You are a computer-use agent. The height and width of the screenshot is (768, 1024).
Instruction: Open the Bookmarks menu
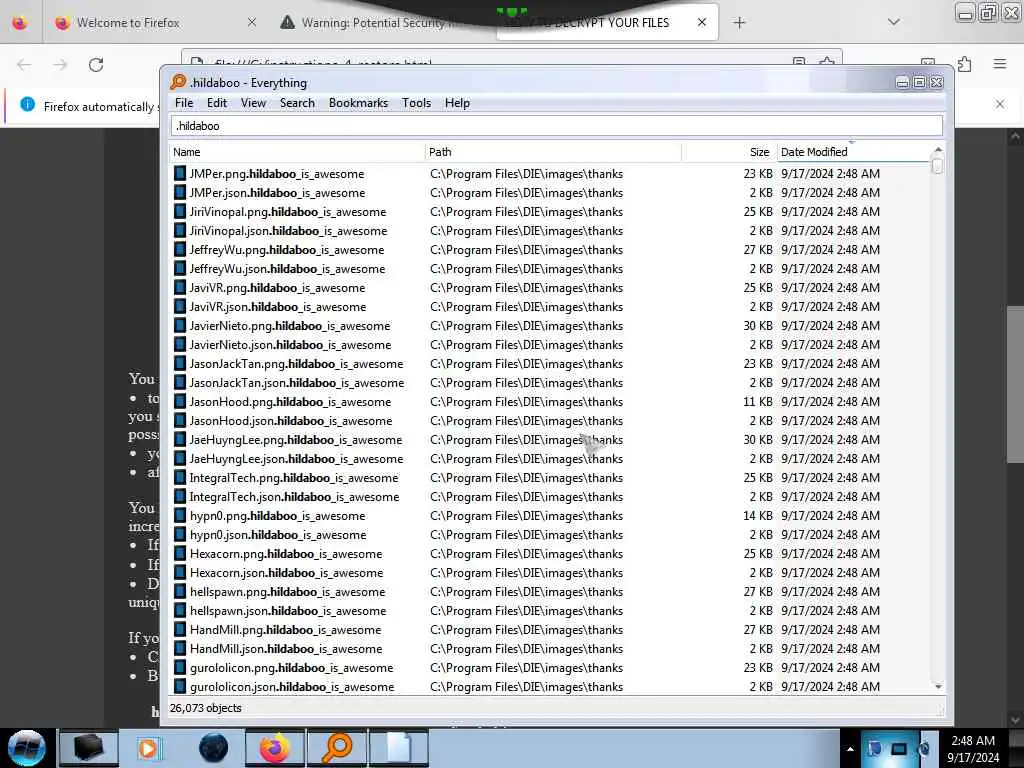tap(359, 103)
